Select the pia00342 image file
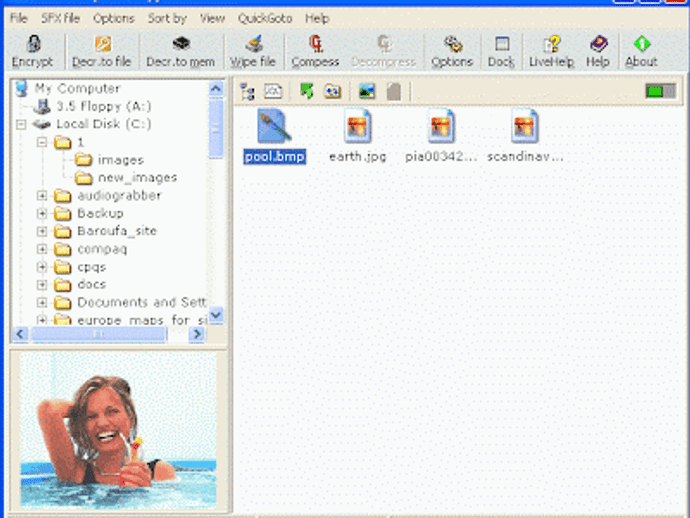Screen dimensions: 690x518 pyautogui.click(x=440, y=137)
